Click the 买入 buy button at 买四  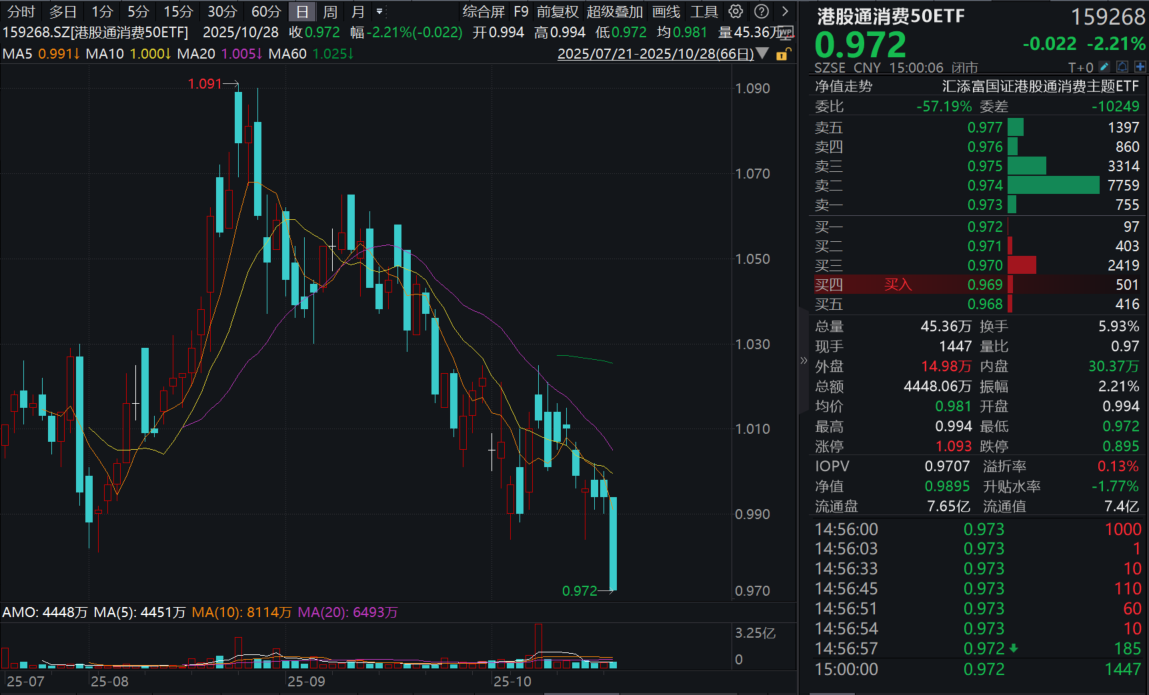tap(898, 285)
